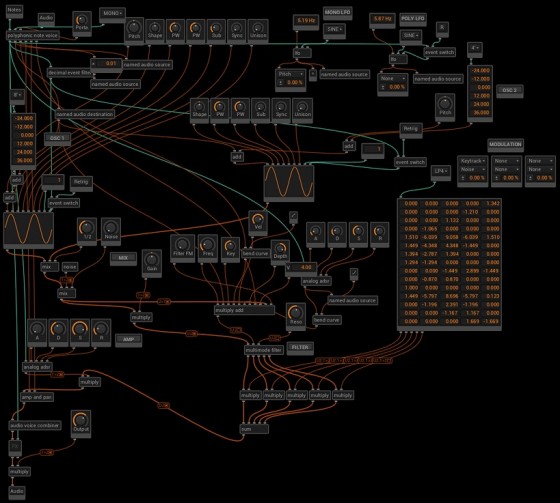Click the Depth knob above the envelope value
This screenshot has height=503, width=560.
click(280, 252)
